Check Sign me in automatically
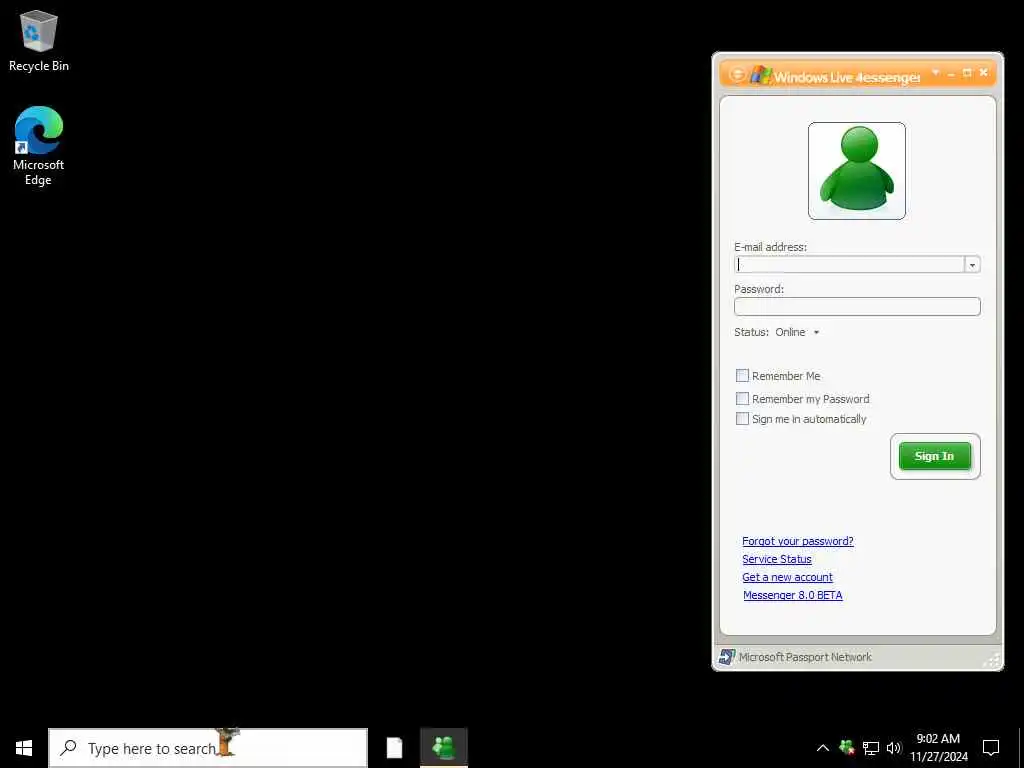This screenshot has height=768, width=1024. [742, 419]
